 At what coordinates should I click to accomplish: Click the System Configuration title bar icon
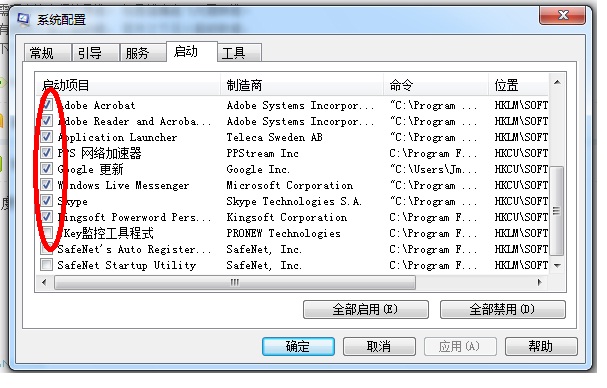click(x=23, y=19)
